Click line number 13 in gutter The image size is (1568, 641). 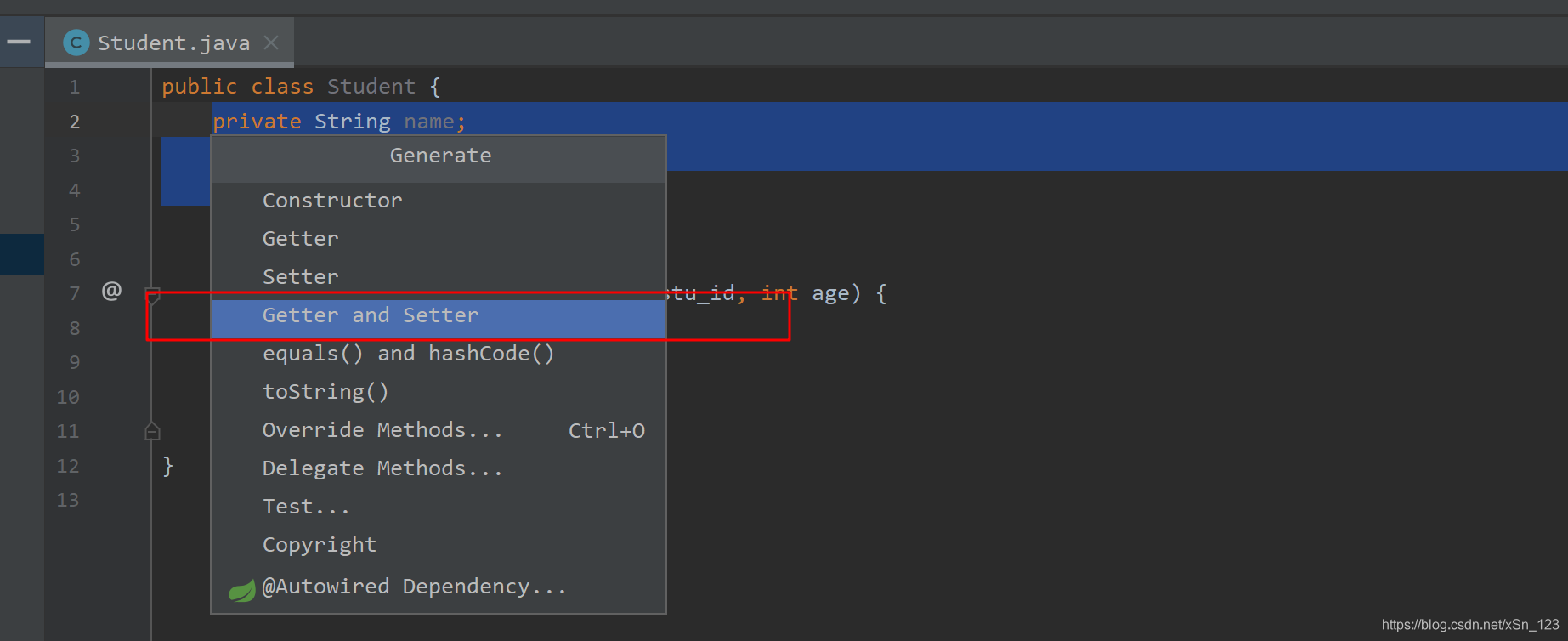tap(68, 500)
